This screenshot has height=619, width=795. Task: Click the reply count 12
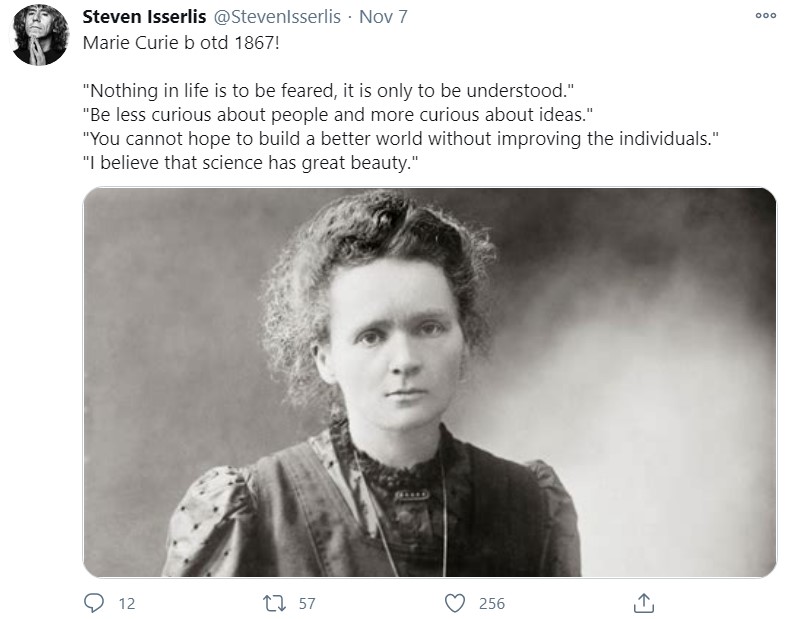(x=127, y=604)
